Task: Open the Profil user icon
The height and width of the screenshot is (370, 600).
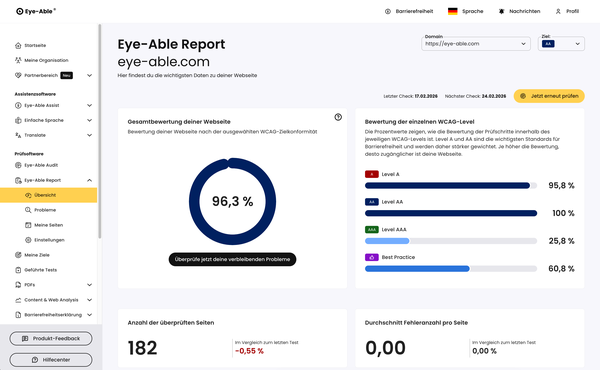Action: 558,11
